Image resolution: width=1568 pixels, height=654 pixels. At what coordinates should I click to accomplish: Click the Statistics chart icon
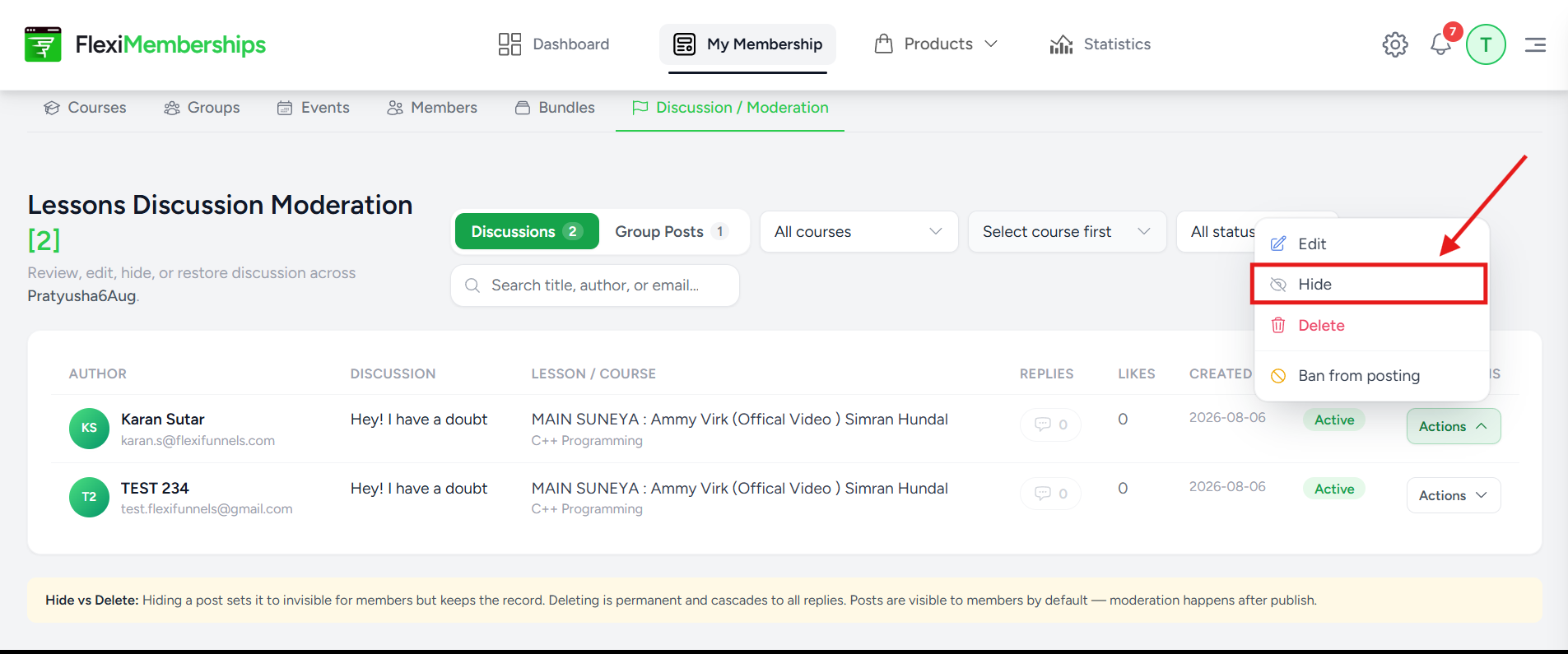[x=1061, y=44]
